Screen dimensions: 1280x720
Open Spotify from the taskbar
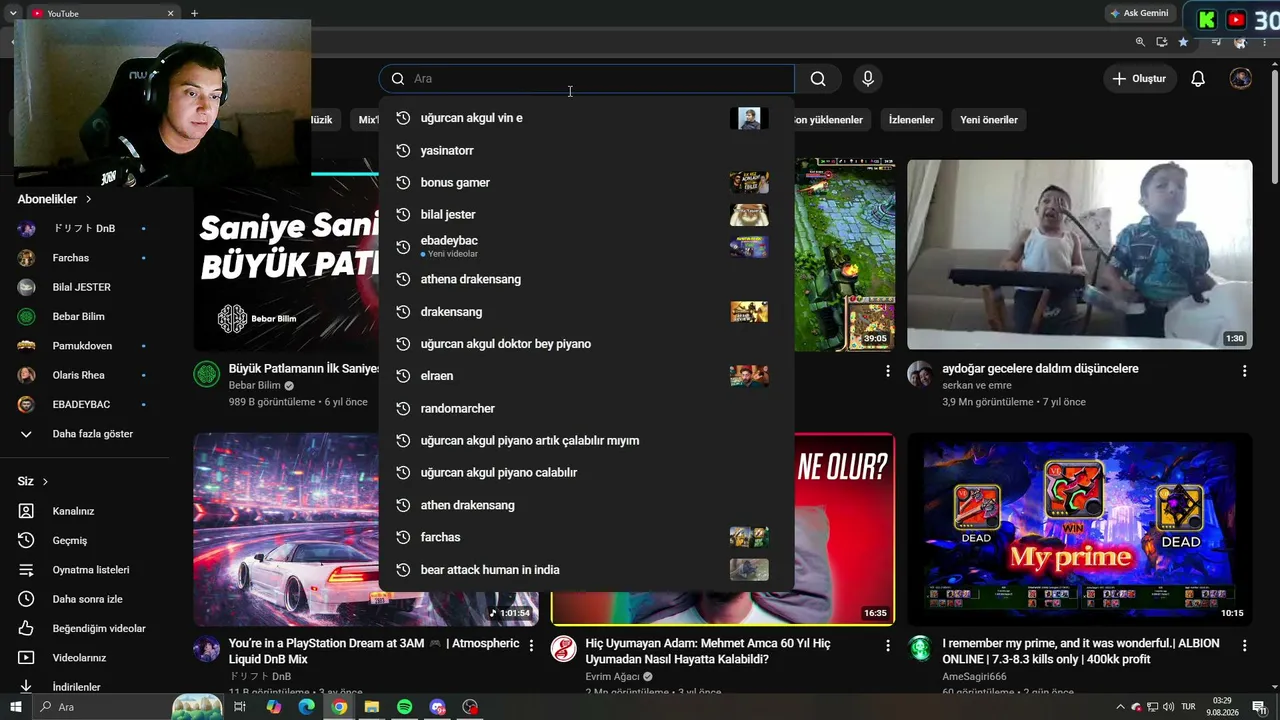click(x=405, y=707)
